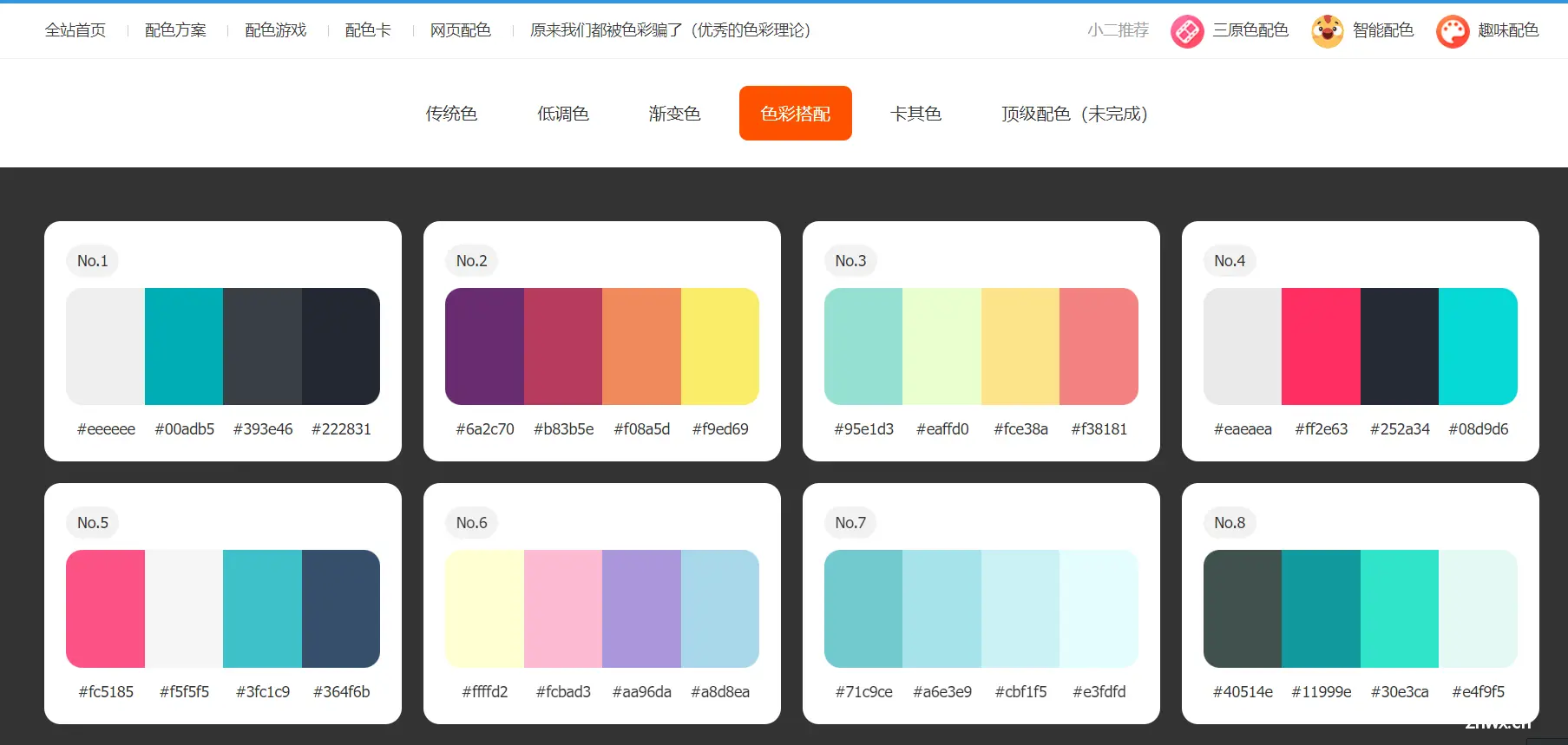This screenshot has width=1568, height=745.
Task: Pick the #cbf1f5 swatch in No.7
Action: (1020, 609)
